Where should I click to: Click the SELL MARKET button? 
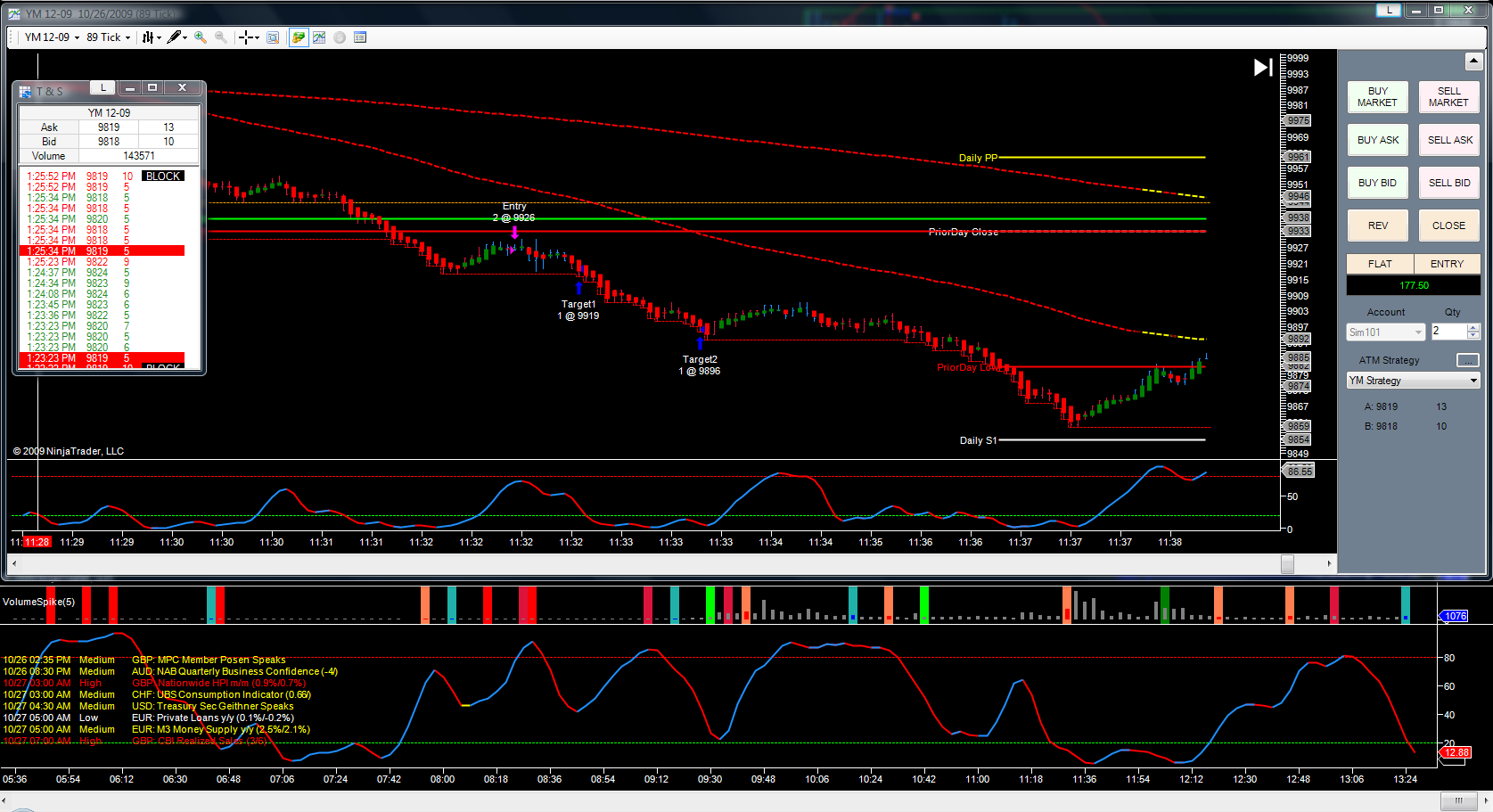1448,97
